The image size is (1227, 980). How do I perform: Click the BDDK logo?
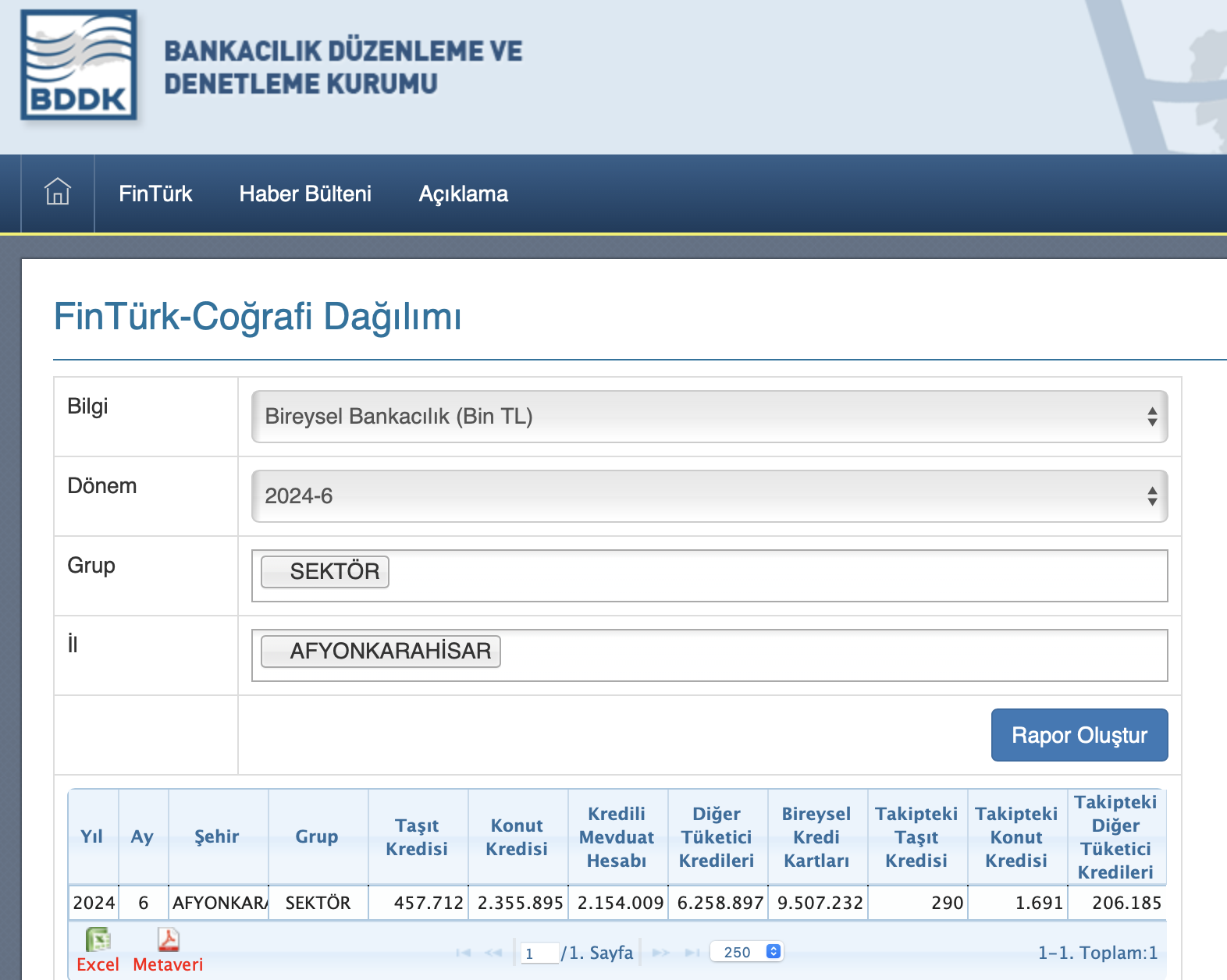click(x=79, y=65)
